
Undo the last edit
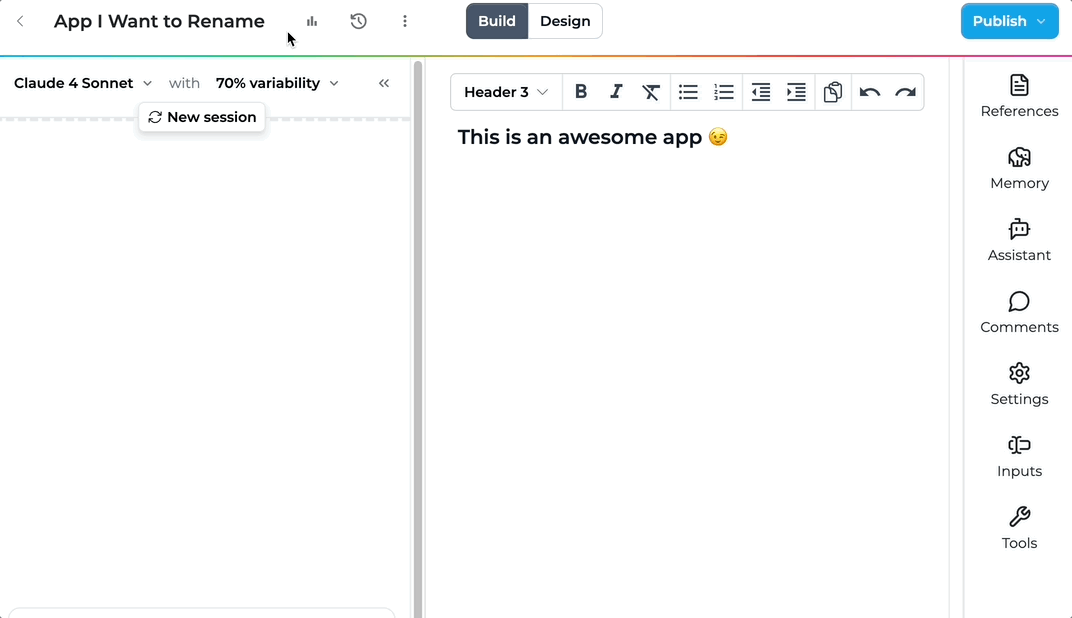[870, 92]
